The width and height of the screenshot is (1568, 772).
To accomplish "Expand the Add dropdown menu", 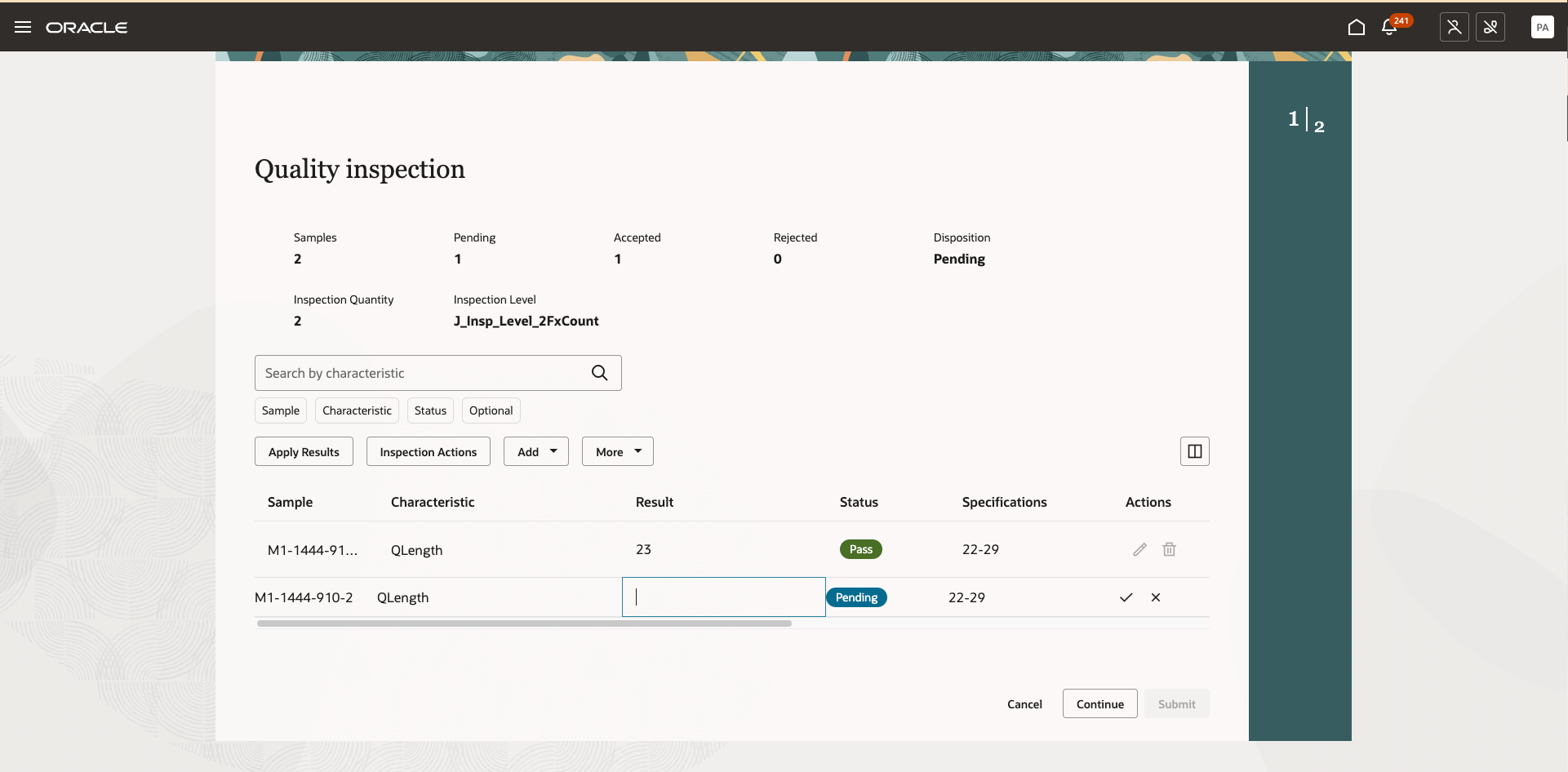I will (536, 451).
